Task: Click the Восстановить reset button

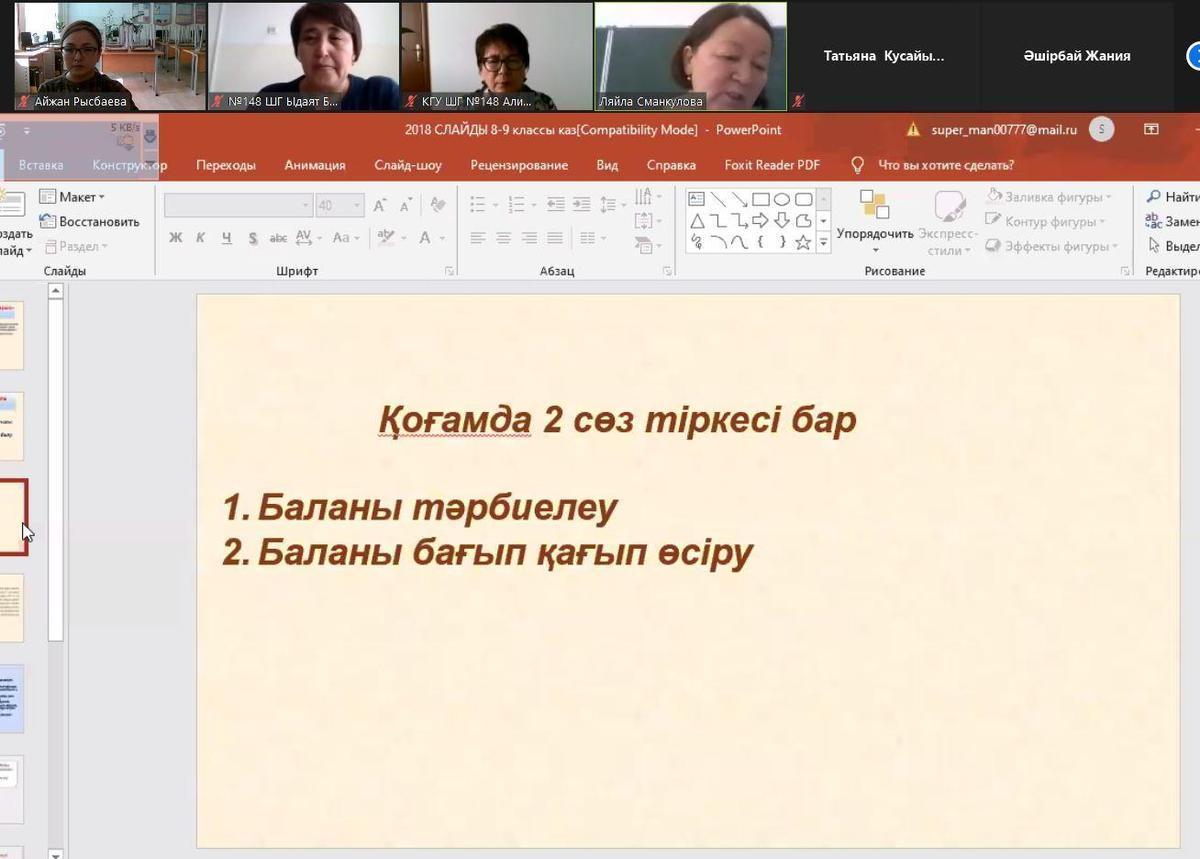Action: coord(89,222)
